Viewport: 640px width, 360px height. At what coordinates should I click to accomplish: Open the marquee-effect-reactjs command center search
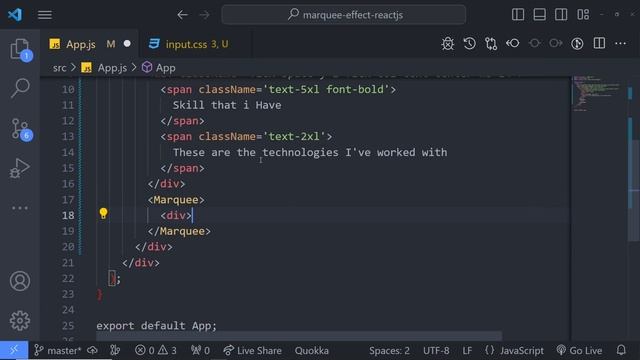click(344, 15)
